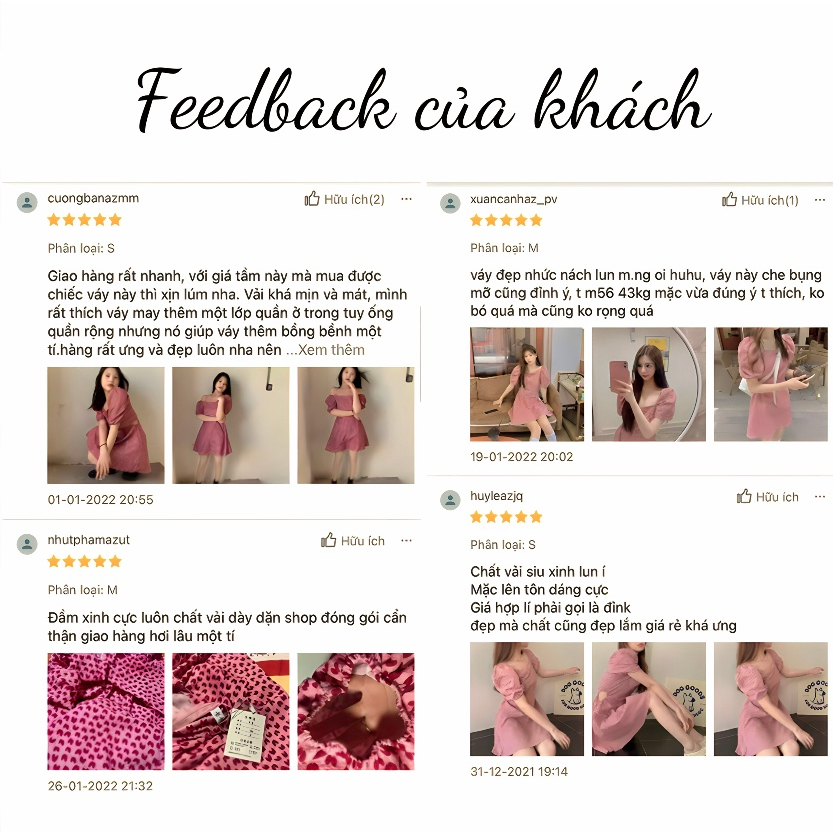Open cuongbanazmm's profile avatar
The width and height of the screenshot is (833, 833).
click(27, 202)
